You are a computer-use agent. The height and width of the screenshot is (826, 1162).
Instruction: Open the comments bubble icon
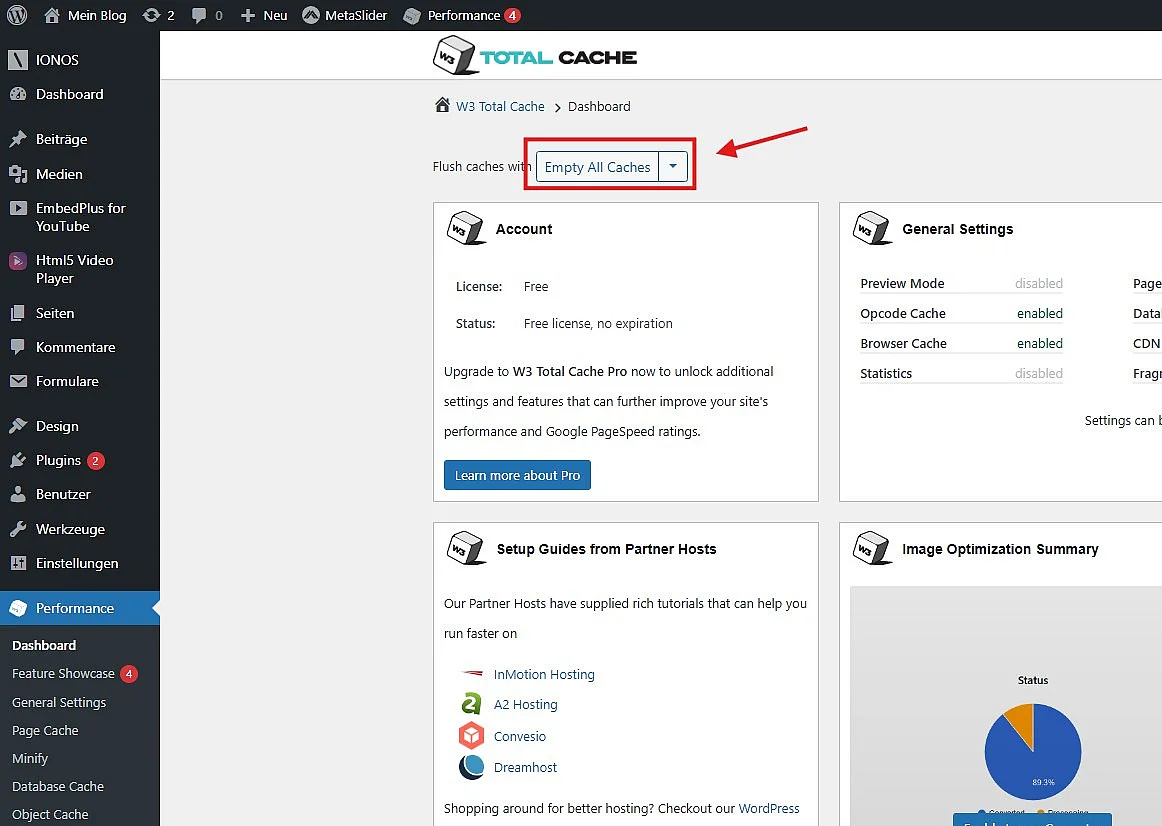pyautogui.click(x=199, y=16)
